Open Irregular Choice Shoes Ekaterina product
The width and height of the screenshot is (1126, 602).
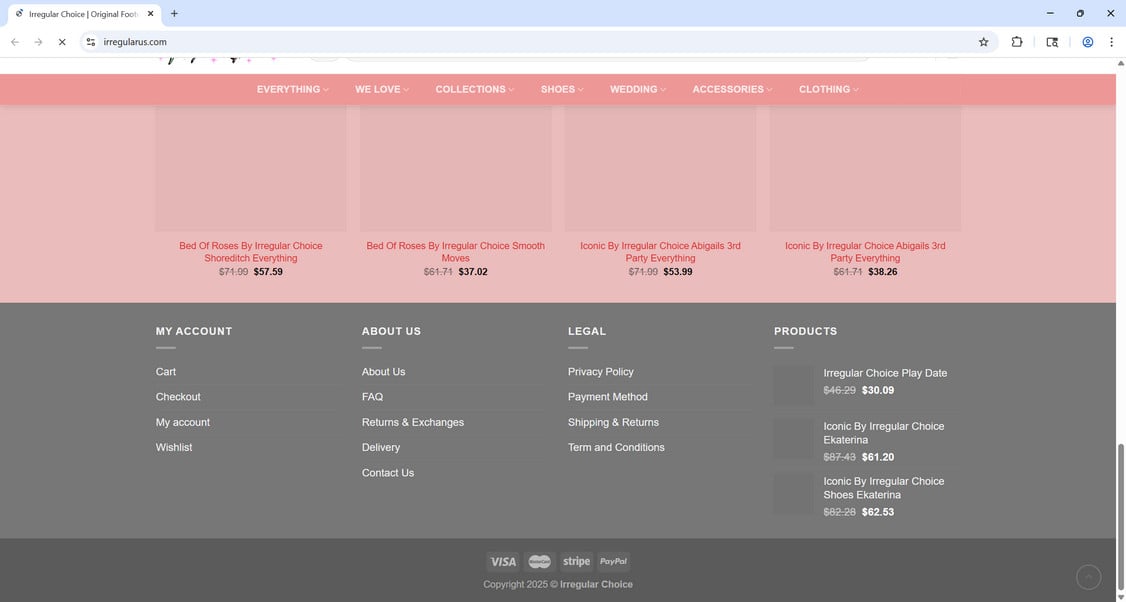884,488
